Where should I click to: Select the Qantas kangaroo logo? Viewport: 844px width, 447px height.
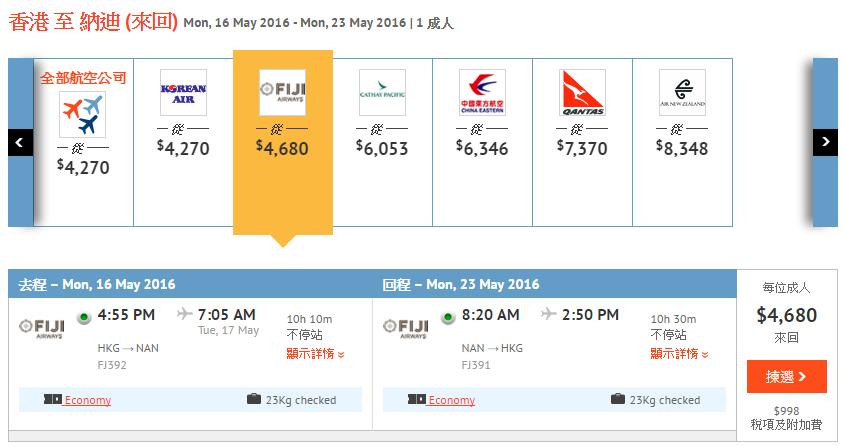click(582, 92)
